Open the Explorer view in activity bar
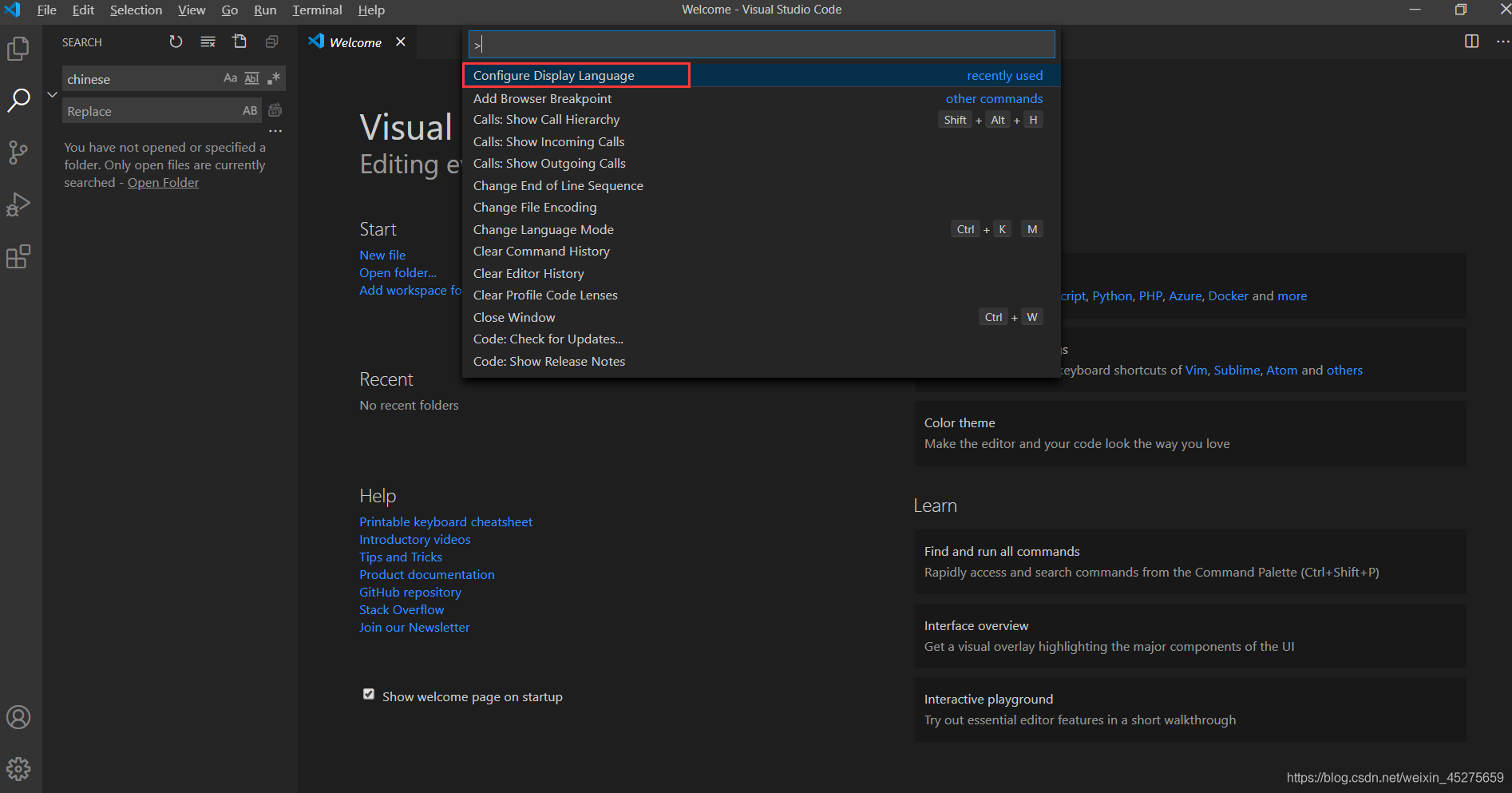 [x=18, y=49]
